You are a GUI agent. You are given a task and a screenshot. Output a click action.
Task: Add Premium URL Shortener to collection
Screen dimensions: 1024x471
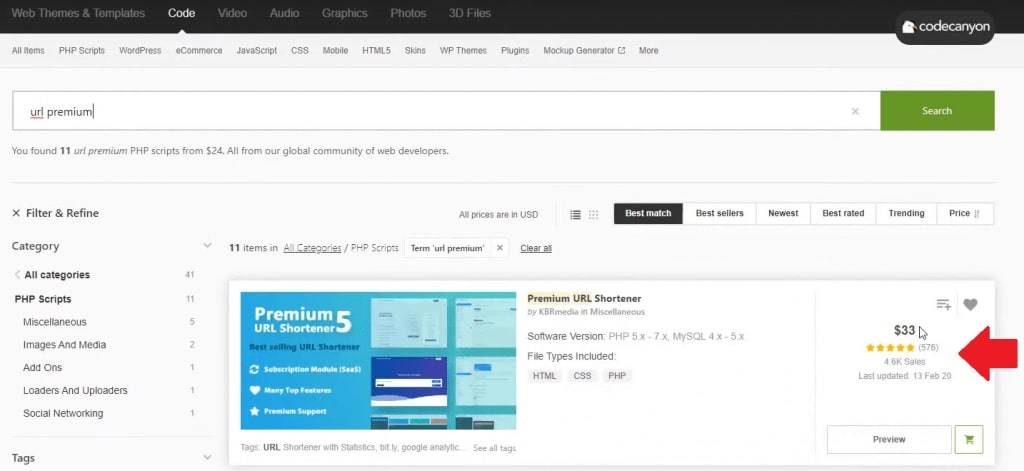[943, 304]
